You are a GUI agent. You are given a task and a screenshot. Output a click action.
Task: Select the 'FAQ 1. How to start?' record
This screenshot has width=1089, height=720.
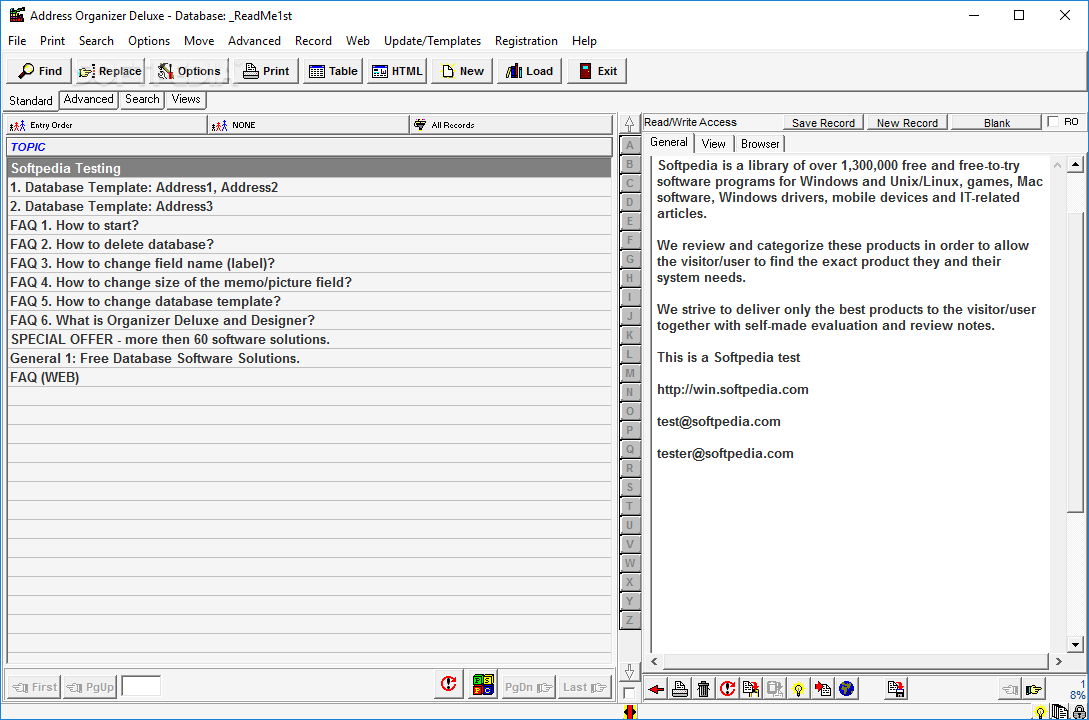click(x=309, y=226)
